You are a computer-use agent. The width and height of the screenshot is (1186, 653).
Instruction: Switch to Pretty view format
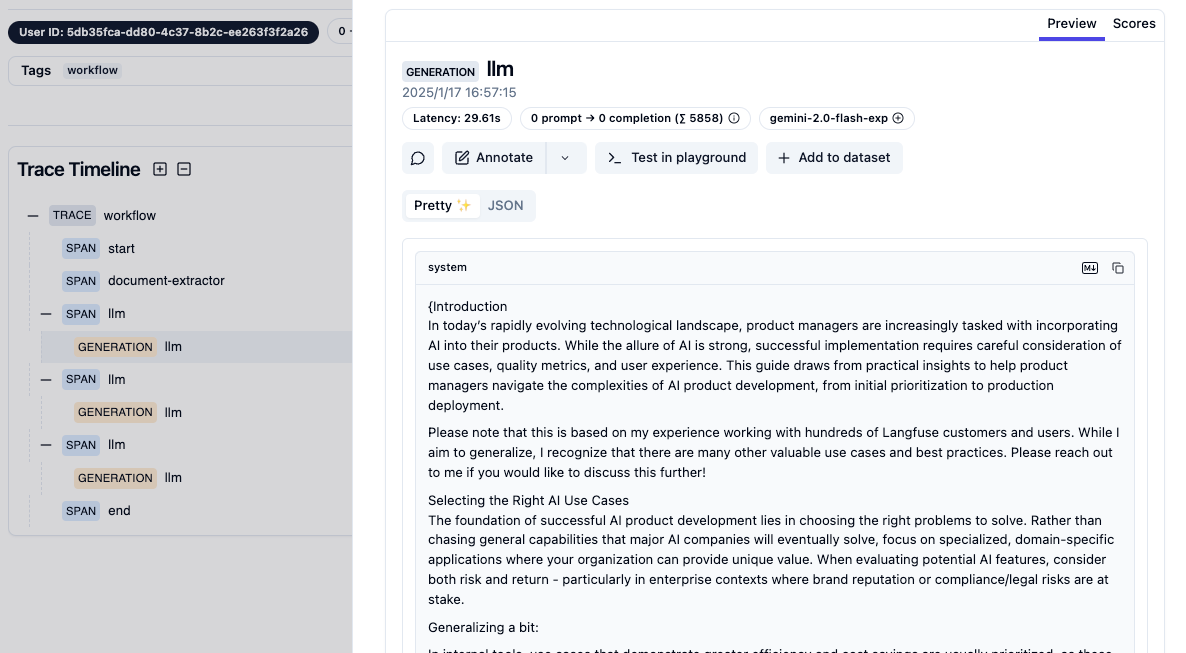click(x=441, y=205)
